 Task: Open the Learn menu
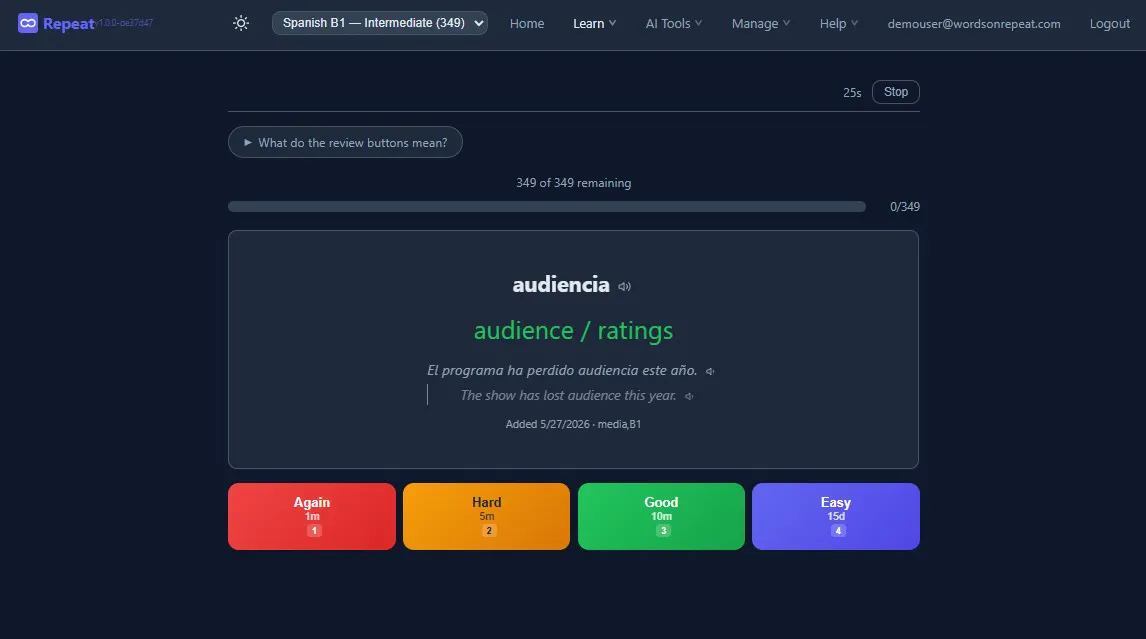(594, 23)
